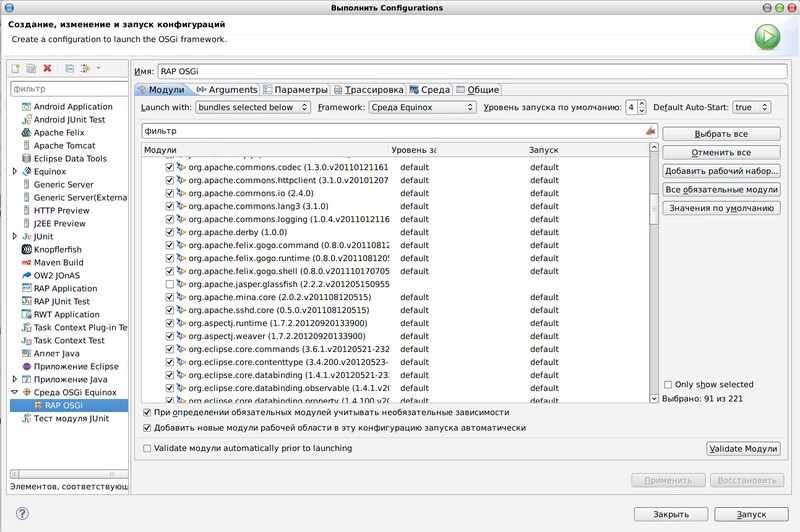This screenshot has height=532, width=800.
Task: Uncheck org.apache.commons.io bundle
Action: pos(169,193)
